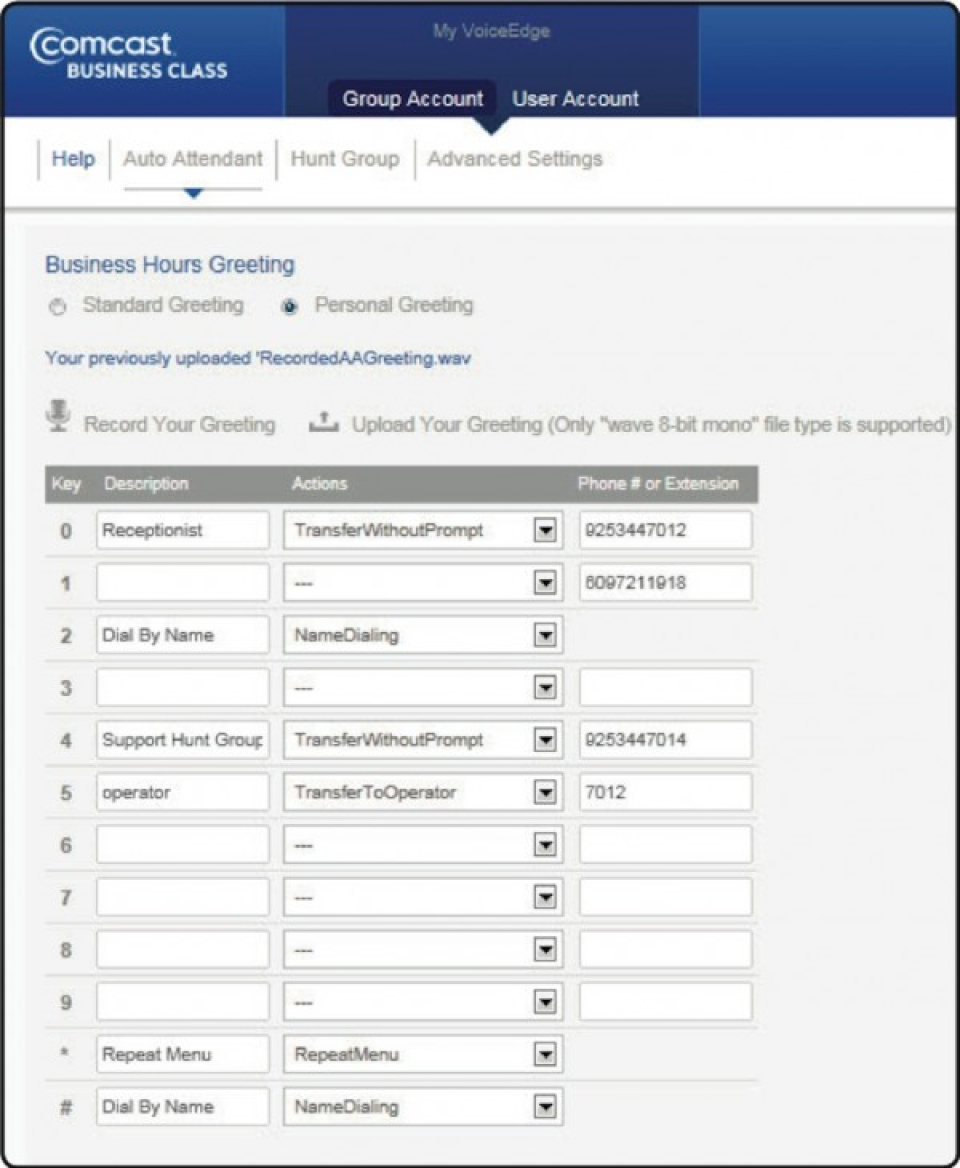Click the Receptionist description field
960x1168 pixels.
point(183,529)
